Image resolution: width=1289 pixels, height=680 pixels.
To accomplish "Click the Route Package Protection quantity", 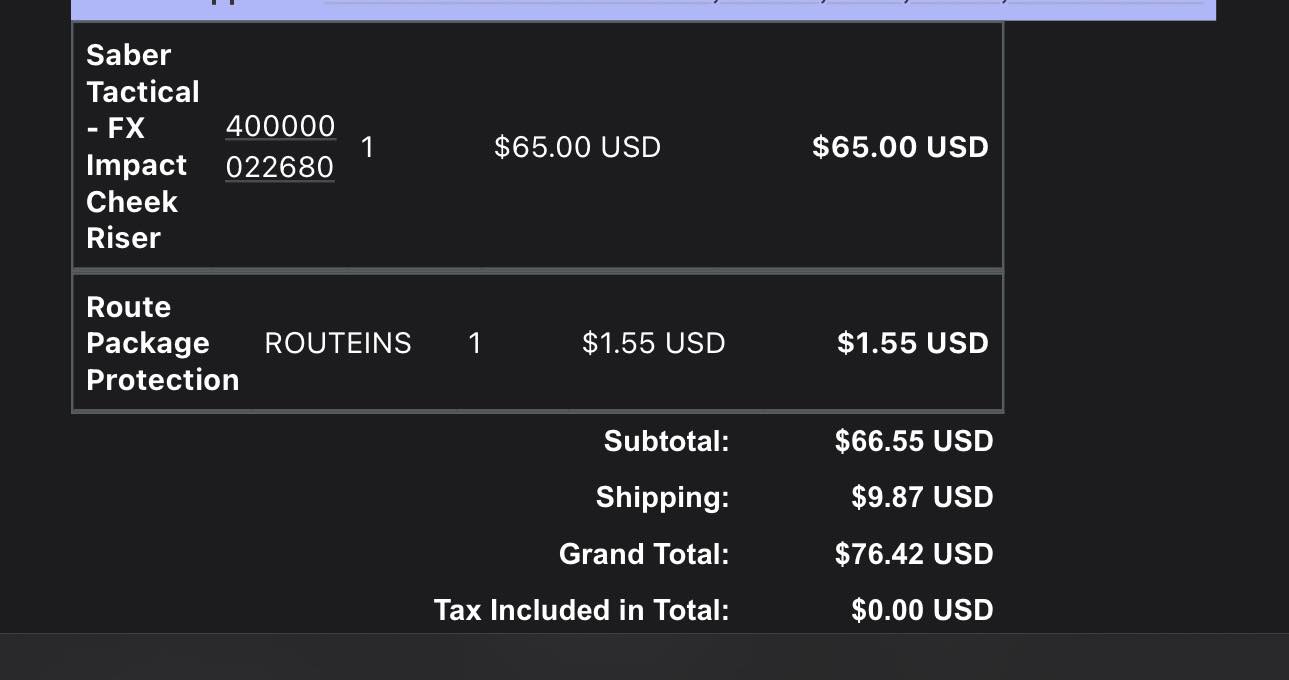I will click(x=475, y=343).
